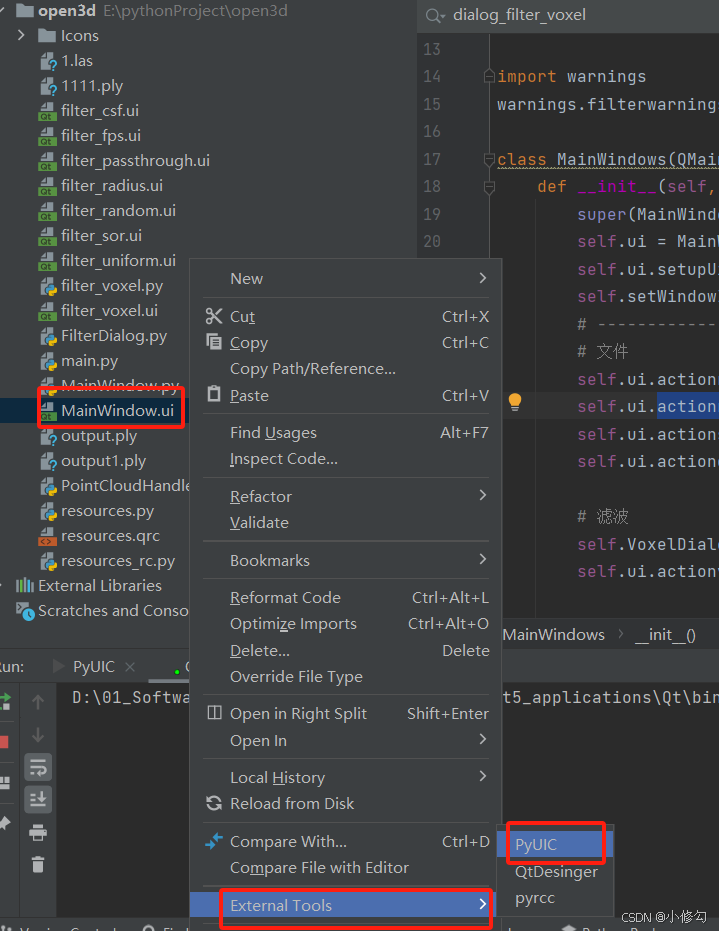Clear Run console with trash icon
719x931 pixels.
(x=38, y=864)
